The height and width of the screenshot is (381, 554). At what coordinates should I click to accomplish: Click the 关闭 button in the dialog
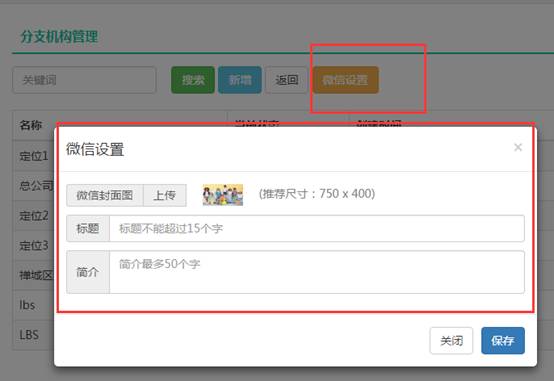point(451,341)
